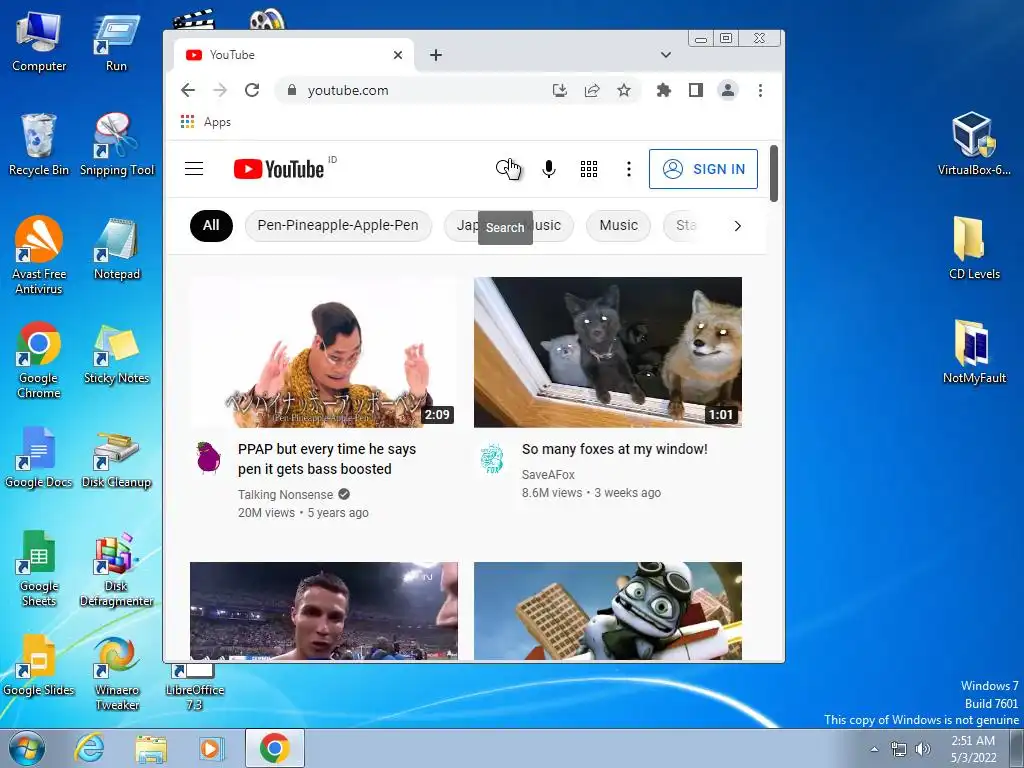The image size is (1024, 768).
Task: Click the volume speaker tray icon
Action: [x=923, y=749]
